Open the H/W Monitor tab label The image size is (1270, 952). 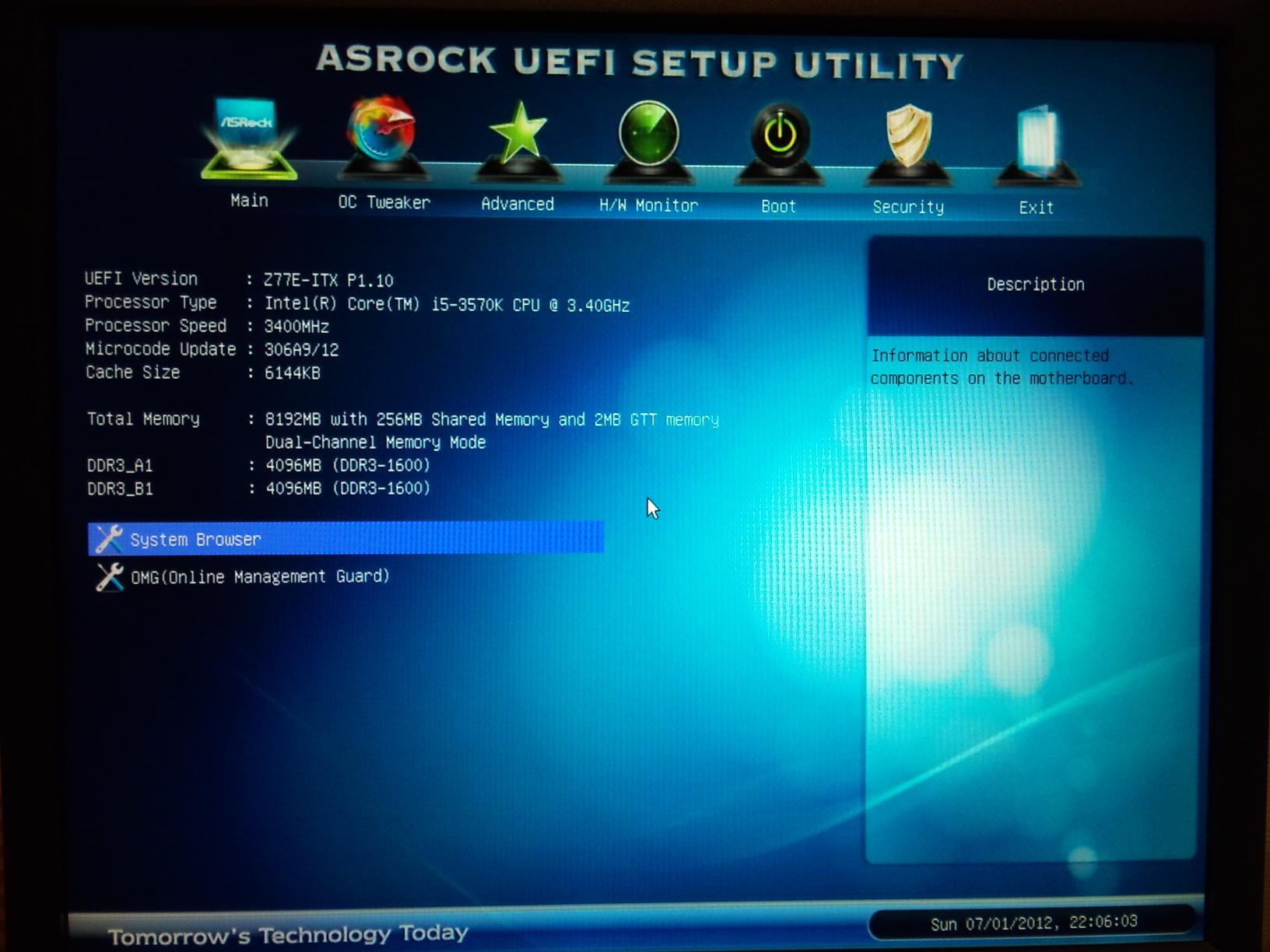648,205
